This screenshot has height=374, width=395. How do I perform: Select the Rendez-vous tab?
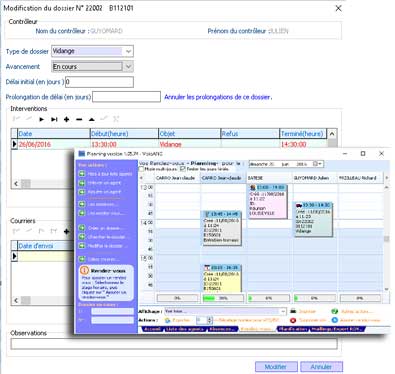pos(256,329)
